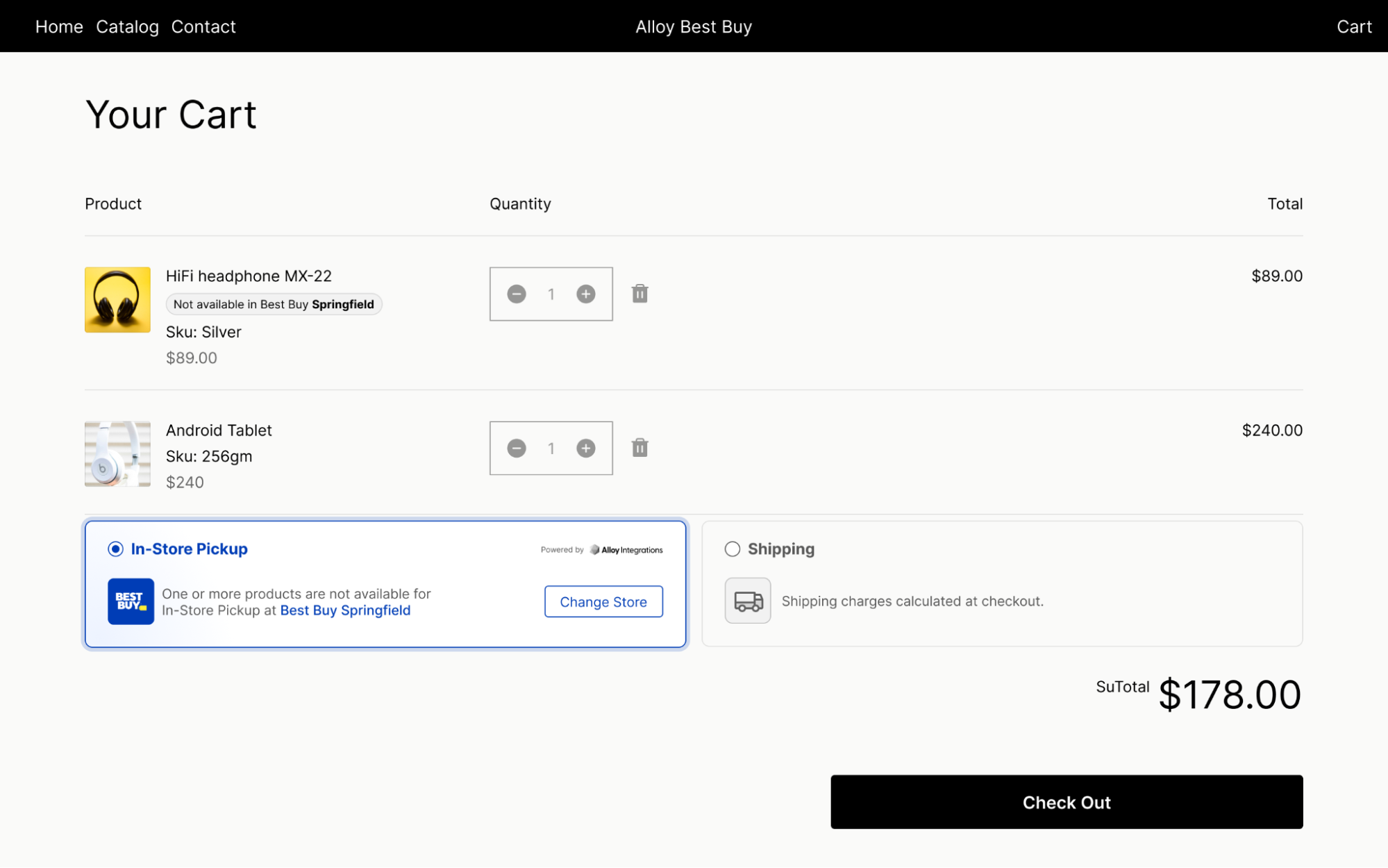
Task: Select the Shipping radio button
Action: point(732,549)
